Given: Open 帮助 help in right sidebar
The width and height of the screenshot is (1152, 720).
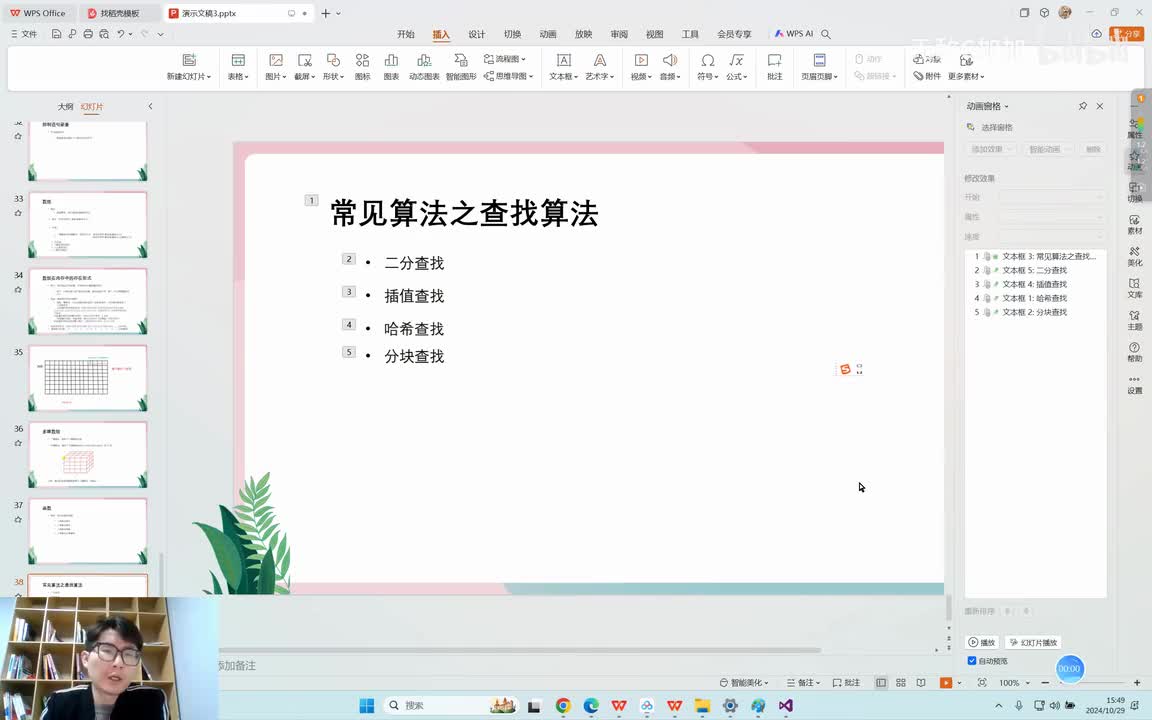Looking at the screenshot, I should coord(1135,352).
